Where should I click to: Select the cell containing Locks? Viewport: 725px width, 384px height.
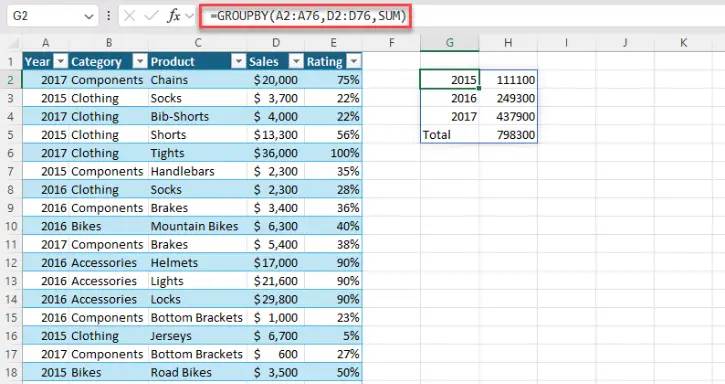pyautogui.click(x=198, y=299)
